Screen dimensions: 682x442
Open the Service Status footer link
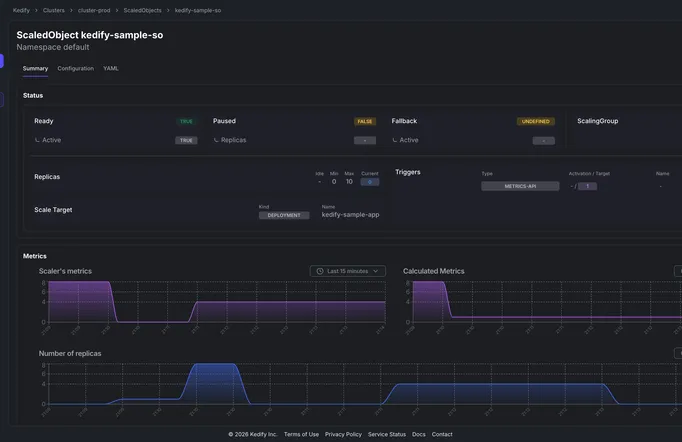pos(387,434)
